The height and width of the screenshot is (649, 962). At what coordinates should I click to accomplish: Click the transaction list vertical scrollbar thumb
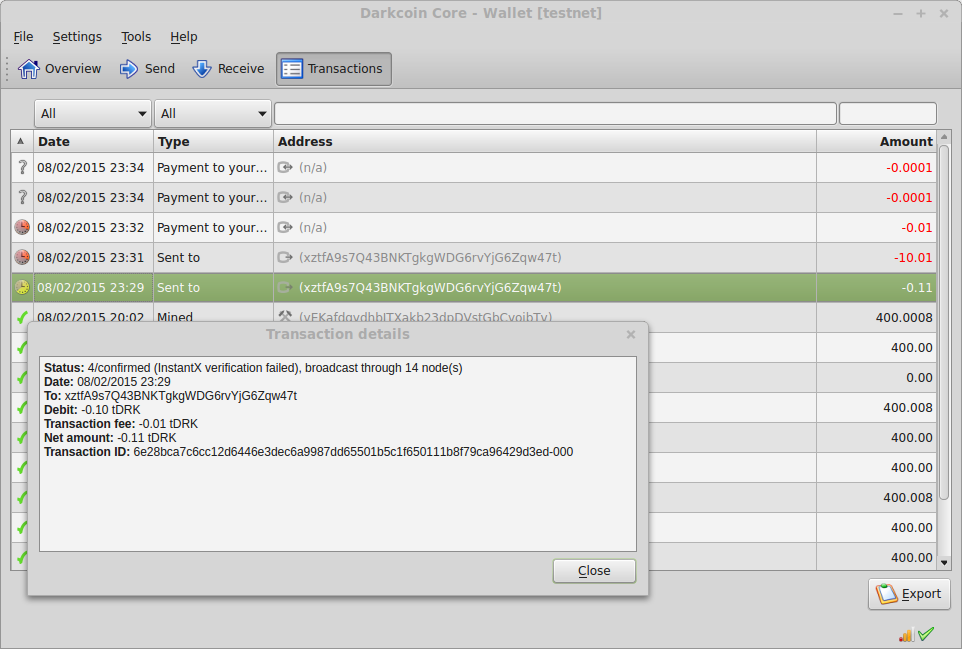tap(944, 323)
